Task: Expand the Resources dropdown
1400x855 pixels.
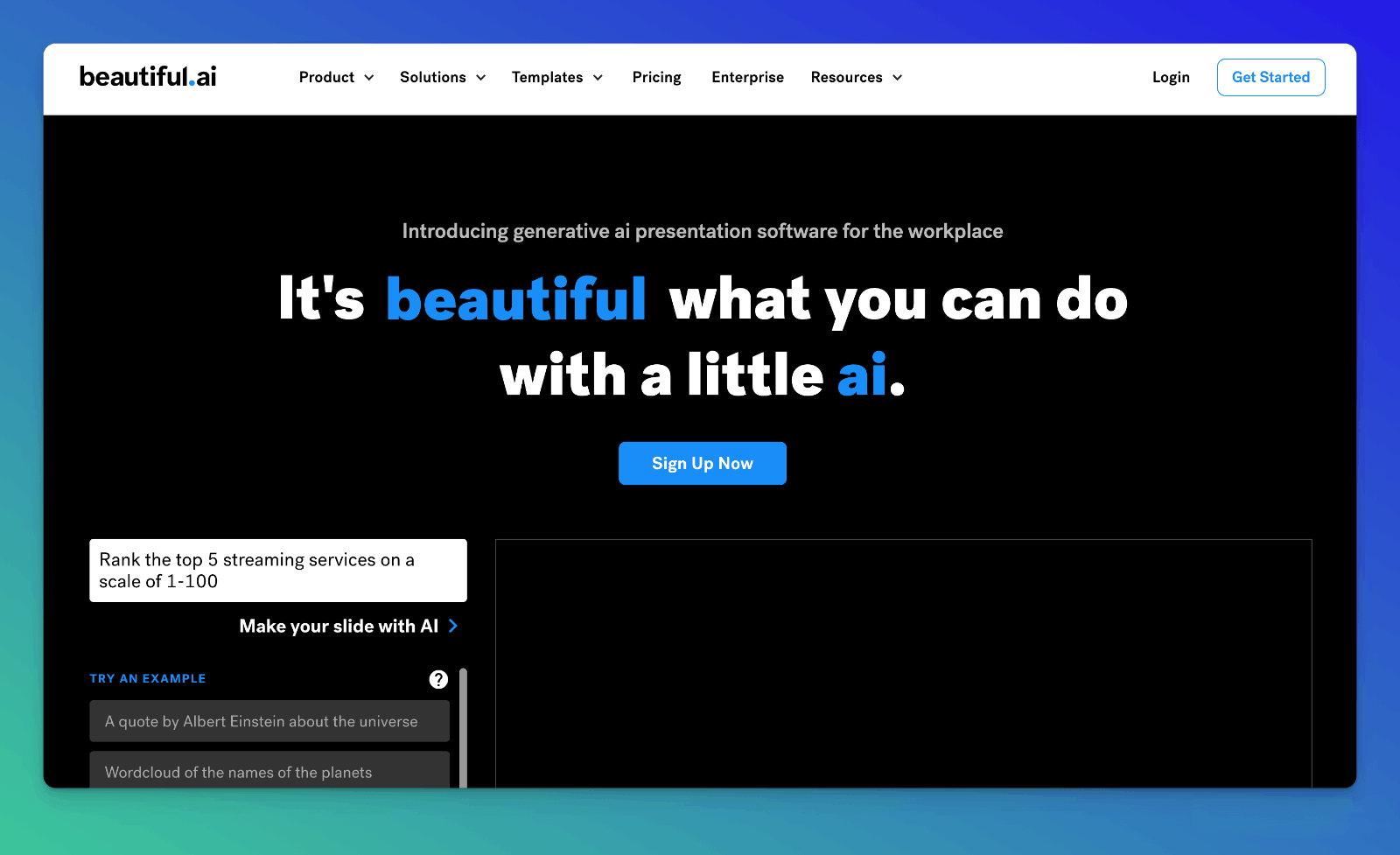Action: point(857,77)
